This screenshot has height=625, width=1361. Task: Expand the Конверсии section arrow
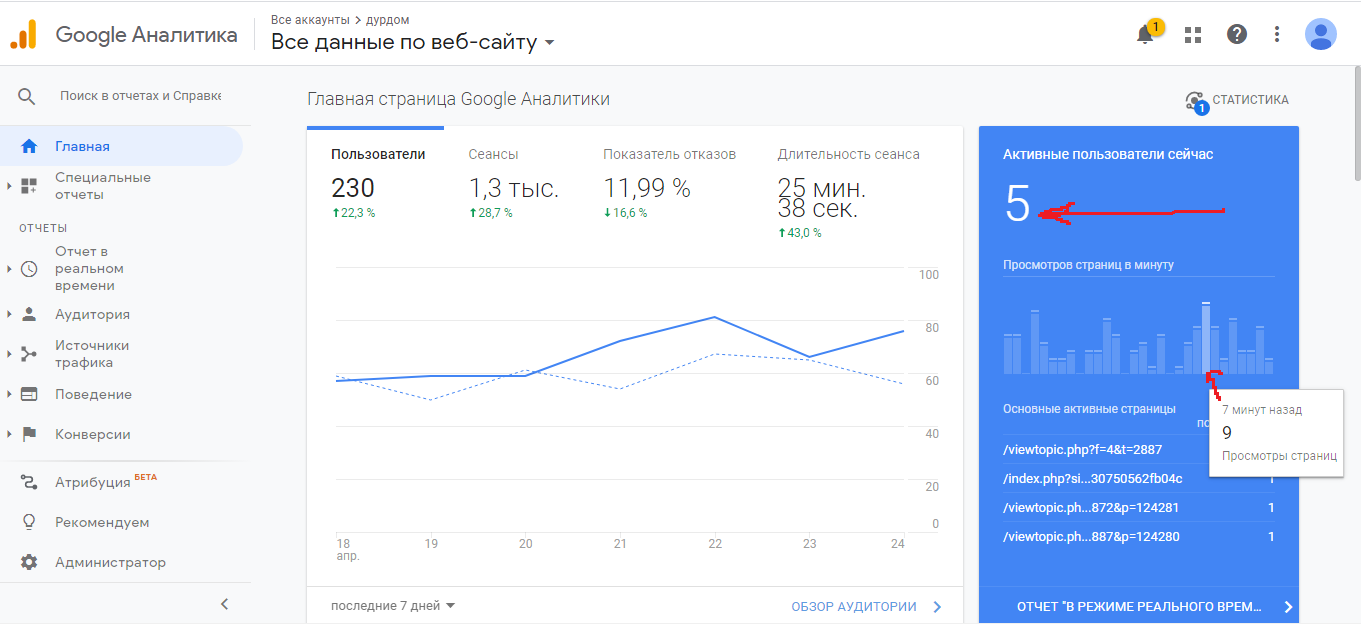click(x=9, y=434)
